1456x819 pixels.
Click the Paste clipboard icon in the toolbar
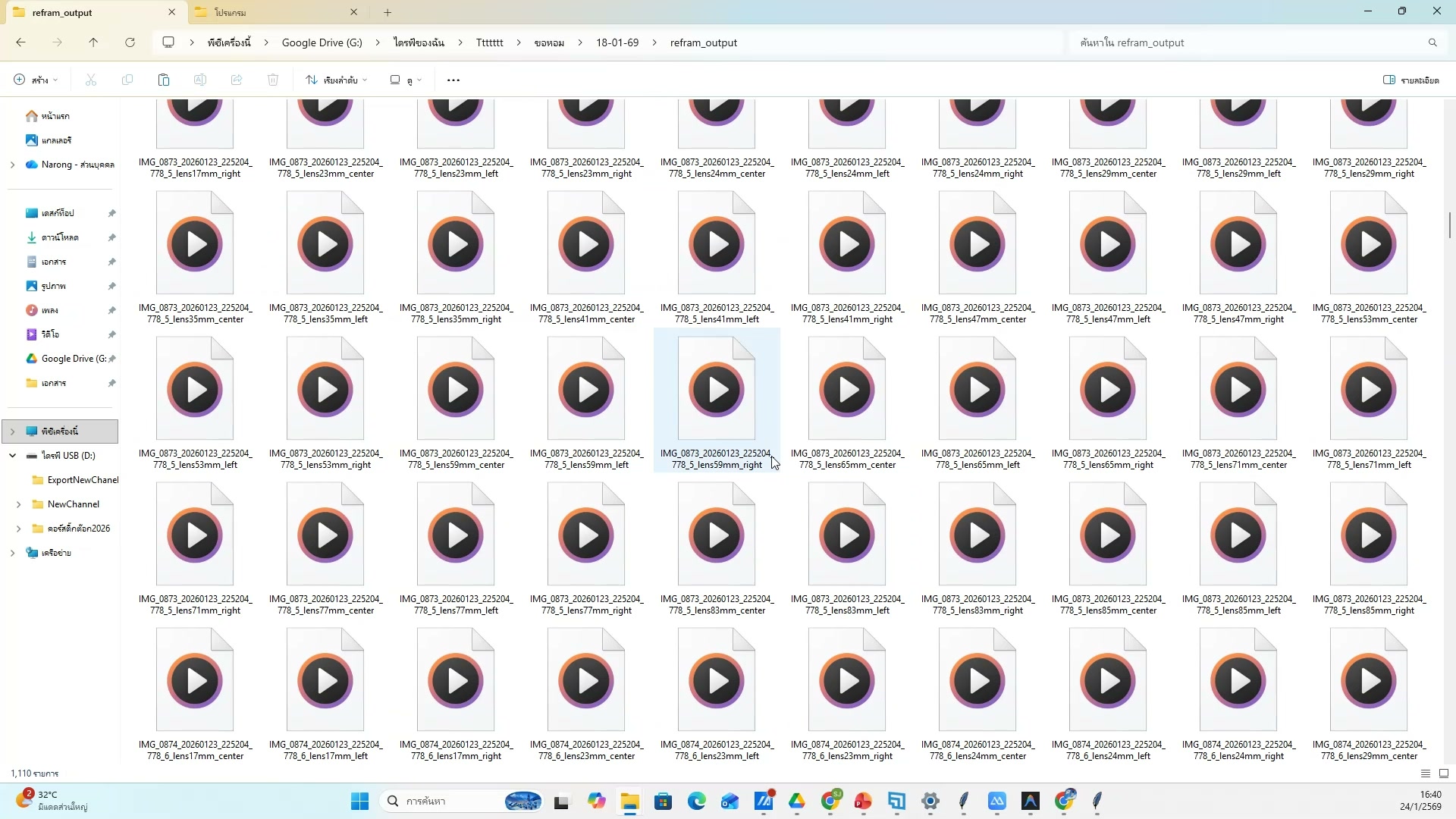163,80
